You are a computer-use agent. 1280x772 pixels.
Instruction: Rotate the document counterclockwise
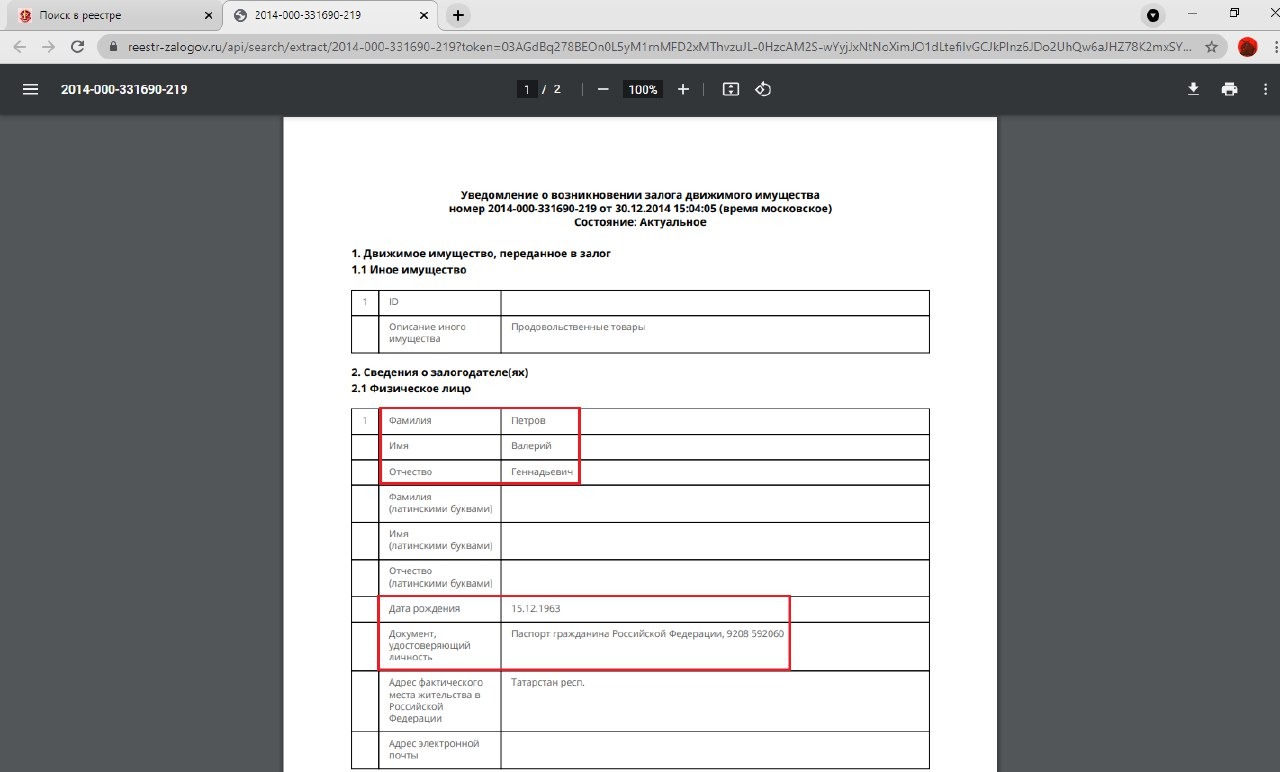click(763, 89)
